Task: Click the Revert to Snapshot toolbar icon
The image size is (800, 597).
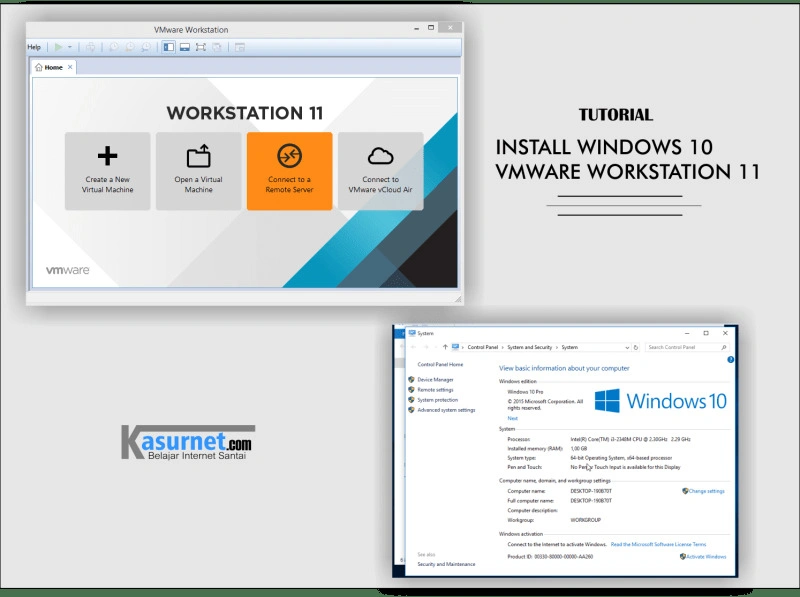Action: (130, 47)
